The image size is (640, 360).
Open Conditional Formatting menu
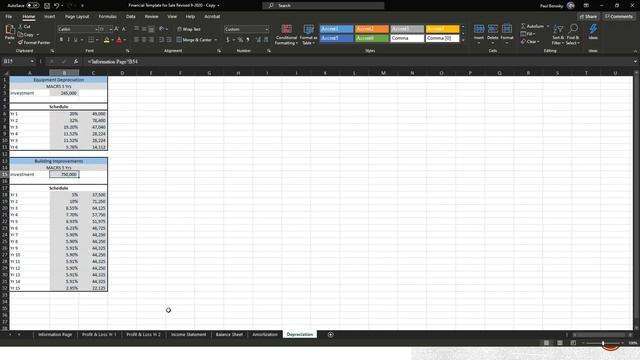point(286,35)
